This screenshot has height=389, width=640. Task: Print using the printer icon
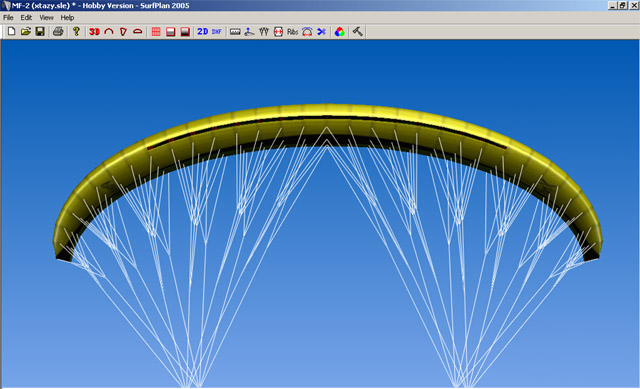pos(58,31)
